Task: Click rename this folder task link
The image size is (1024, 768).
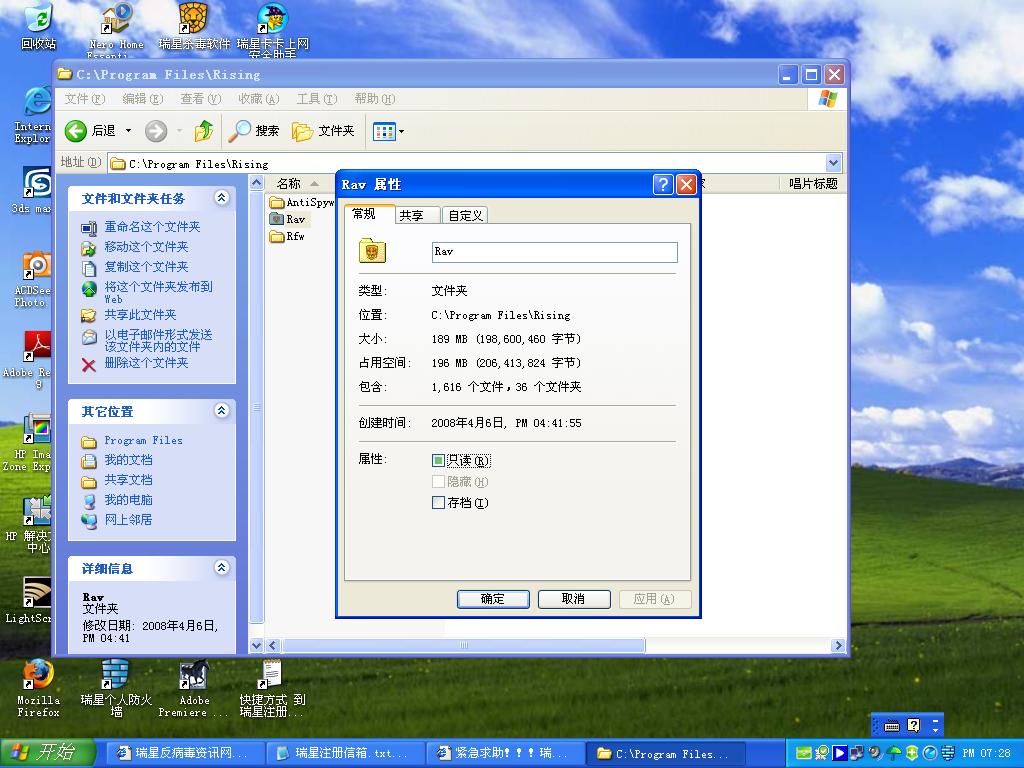Action: 152,227
